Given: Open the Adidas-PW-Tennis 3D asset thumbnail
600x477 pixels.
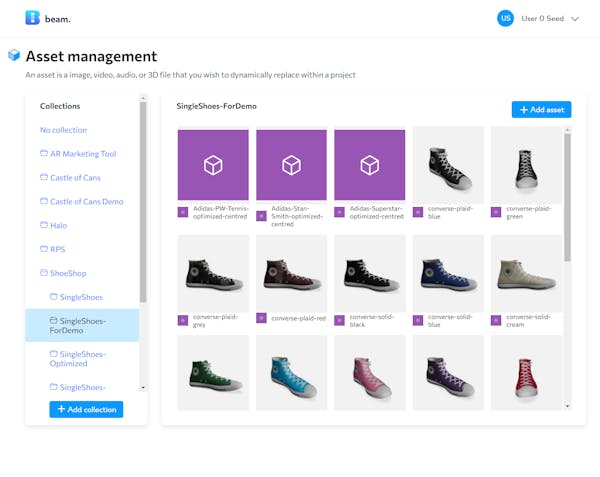Looking at the screenshot, I should point(213,165).
